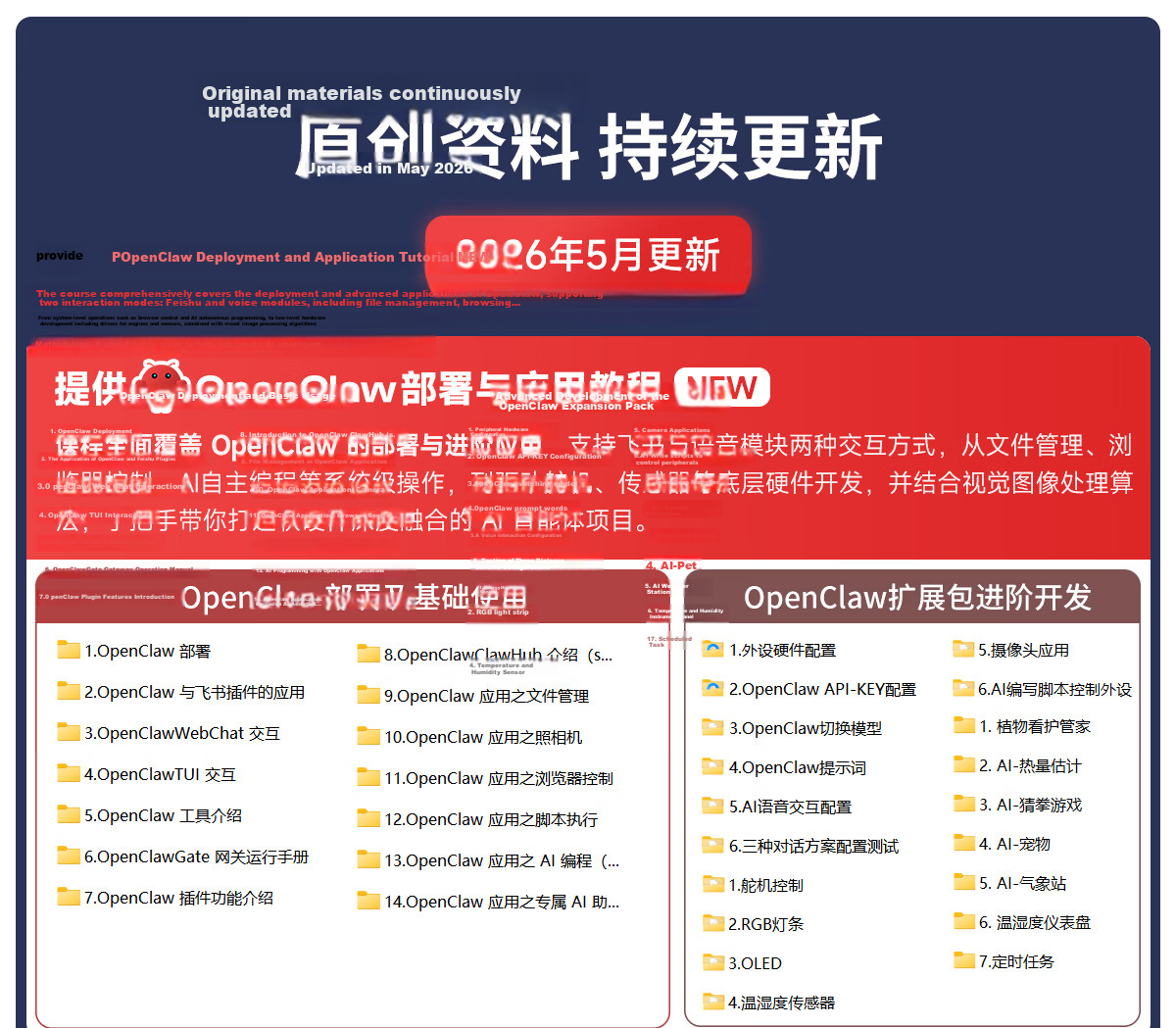Open the 6.AI编写脚本控制外设 entry
Image resolution: width=1176 pixels, height=1028 pixels.
click(1054, 689)
